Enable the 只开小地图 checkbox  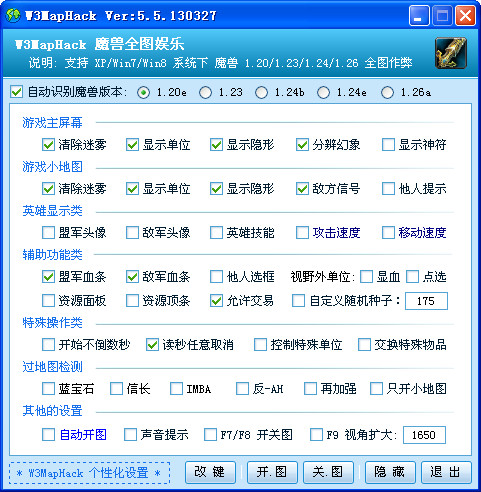(376, 389)
